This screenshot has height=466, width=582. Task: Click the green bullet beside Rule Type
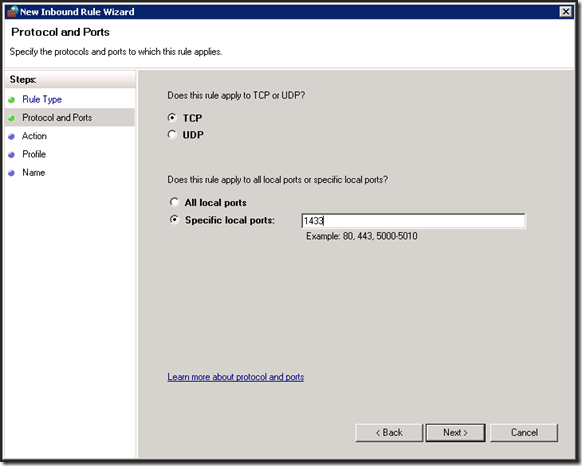[x=12, y=100]
